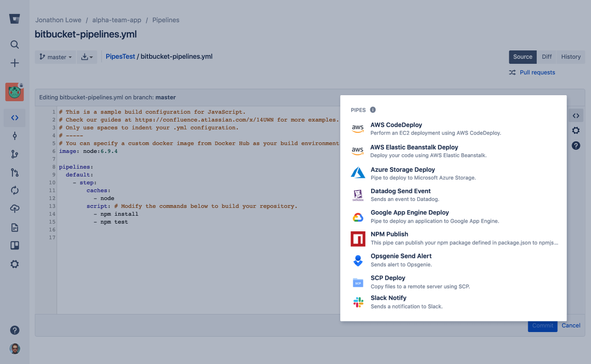Image resolution: width=591 pixels, height=364 pixels.
Task: Click the plus create icon in sidebar
Action: 14,63
